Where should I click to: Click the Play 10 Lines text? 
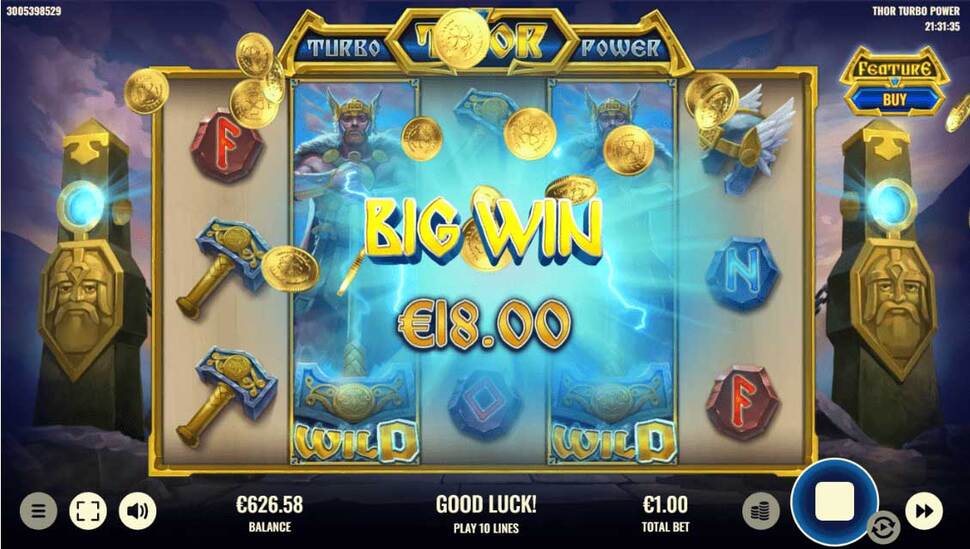(486, 529)
